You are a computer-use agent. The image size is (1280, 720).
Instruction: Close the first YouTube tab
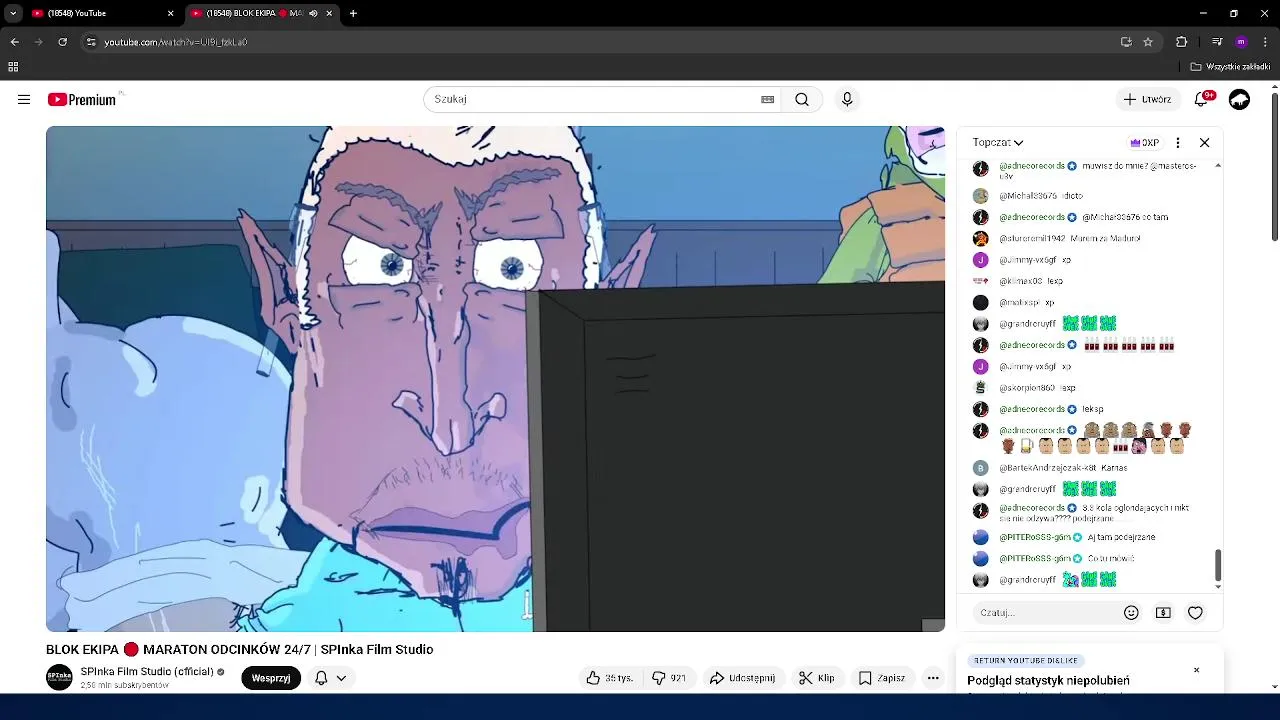coord(170,13)
